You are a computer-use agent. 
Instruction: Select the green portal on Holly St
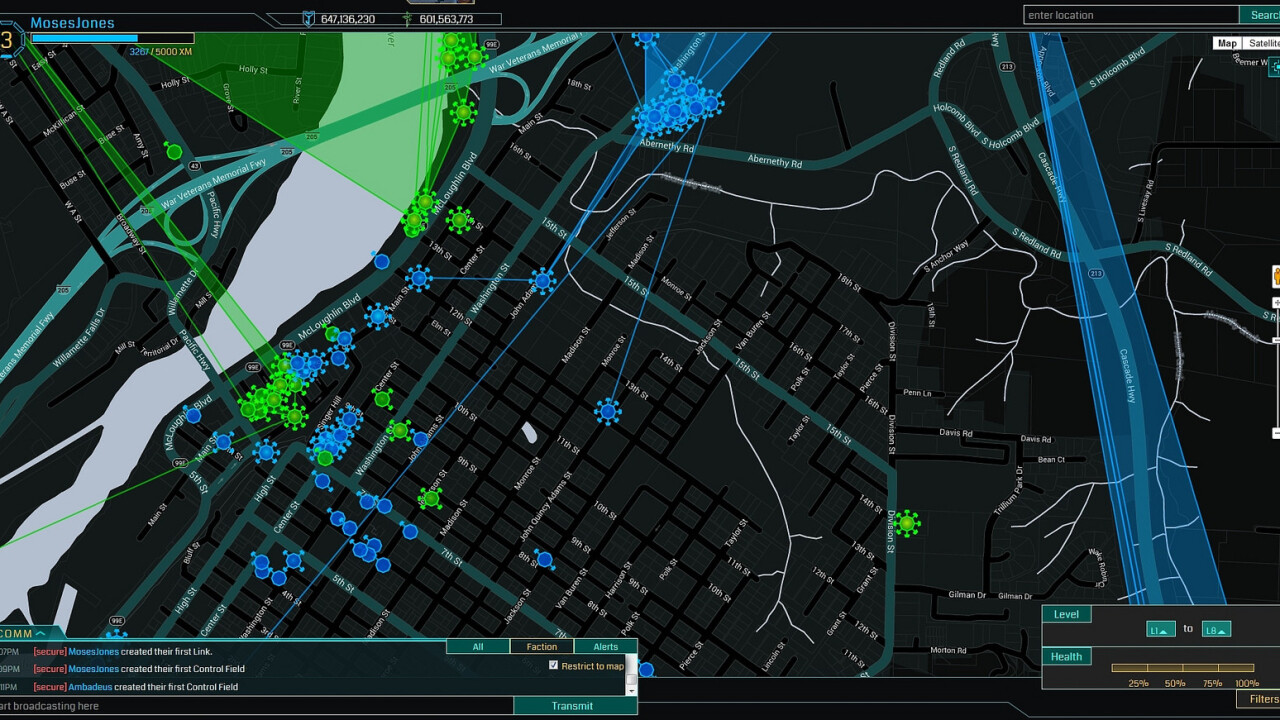click(174, 152)
